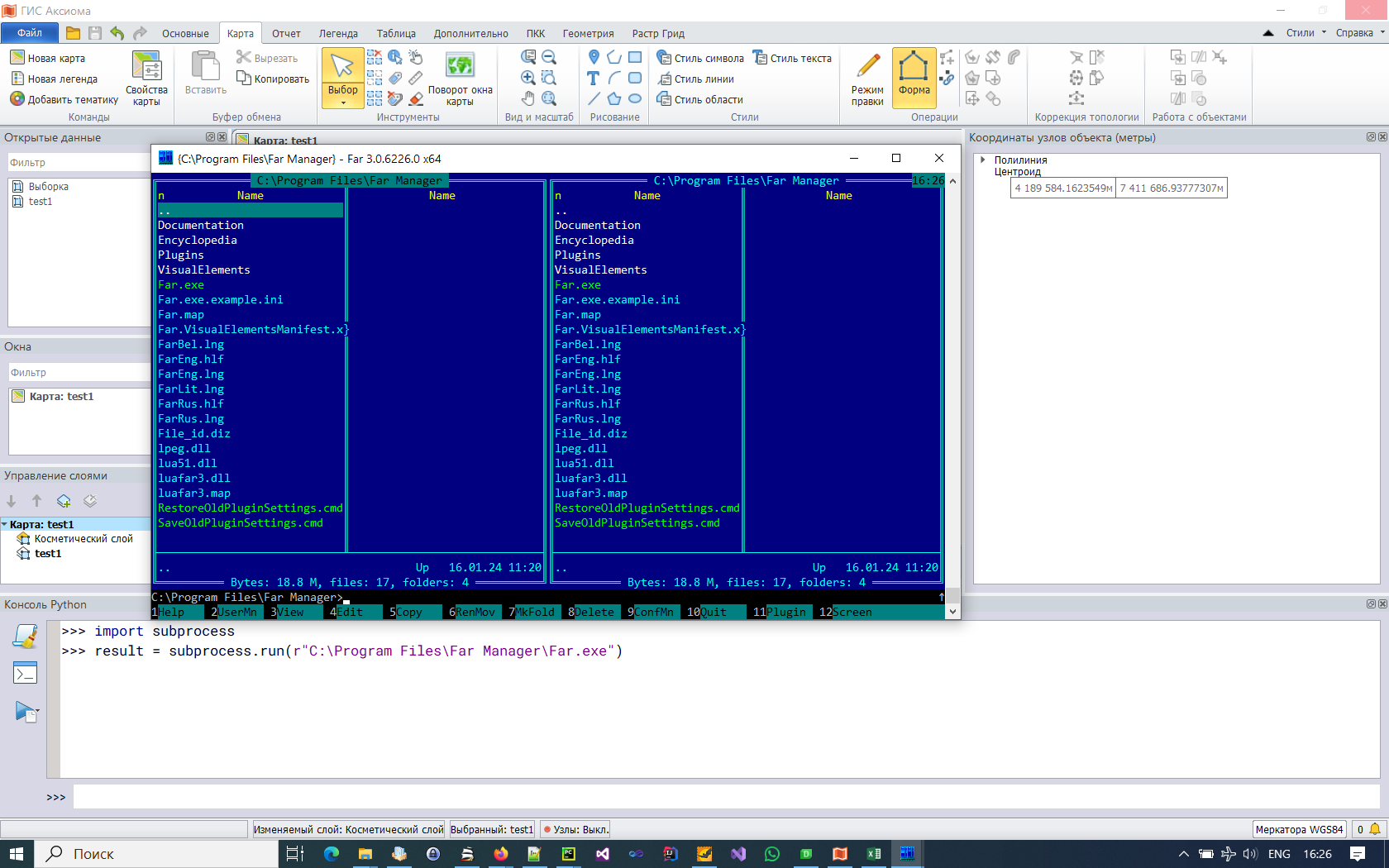Open the Стили dropdown in top right

click(x=1306, y=33)
